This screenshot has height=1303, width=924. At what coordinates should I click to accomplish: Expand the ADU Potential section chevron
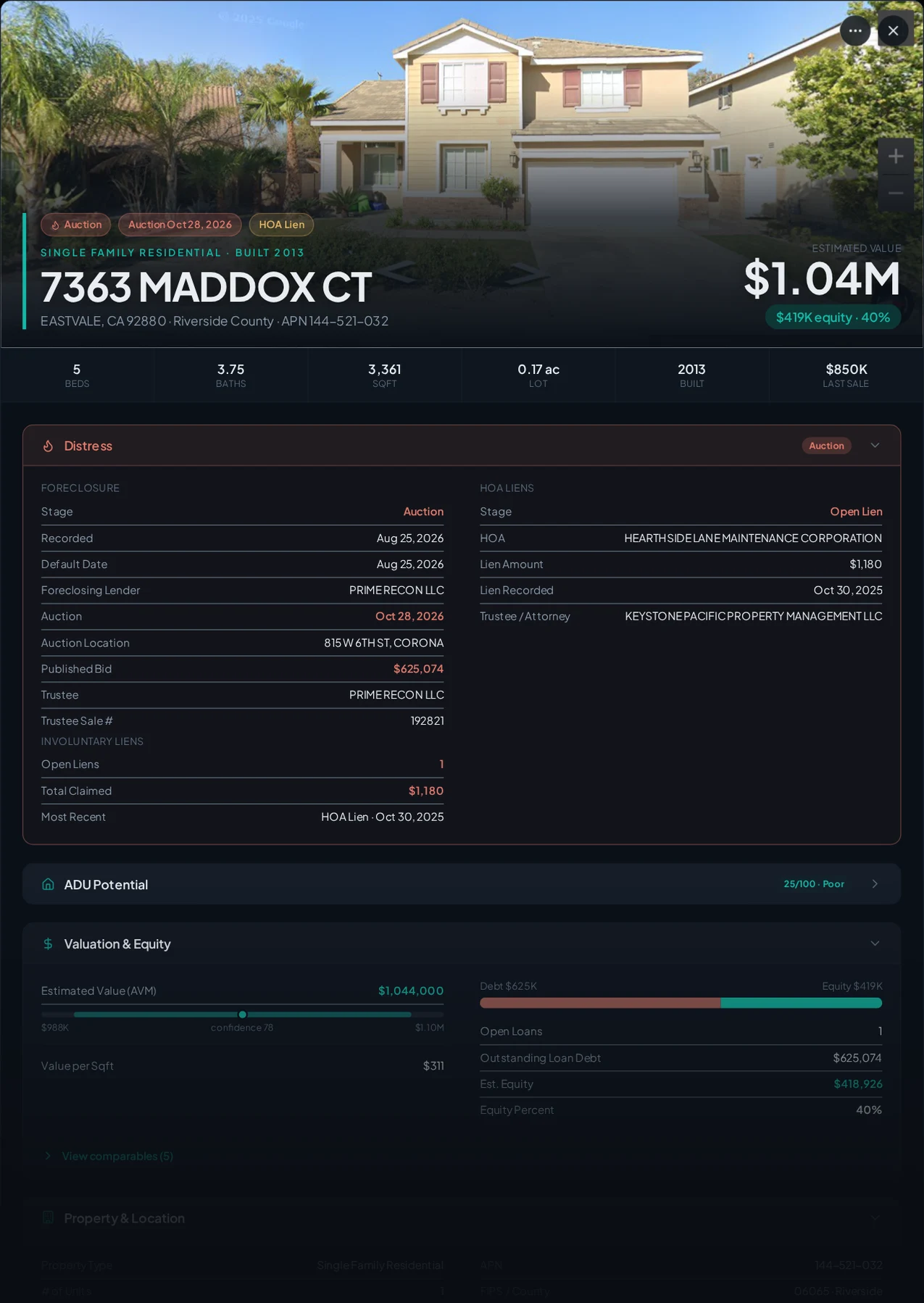pyautogui.click(x=875, y=884)
